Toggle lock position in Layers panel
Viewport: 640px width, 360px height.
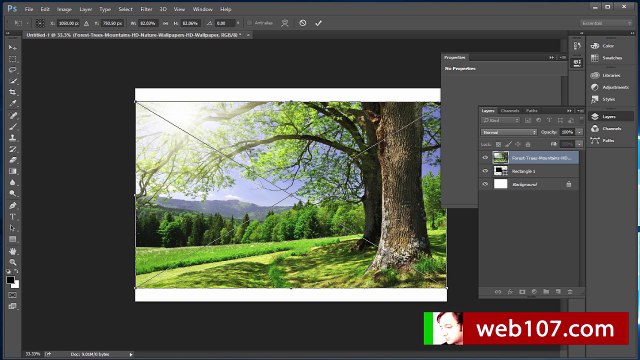[518, 144]
